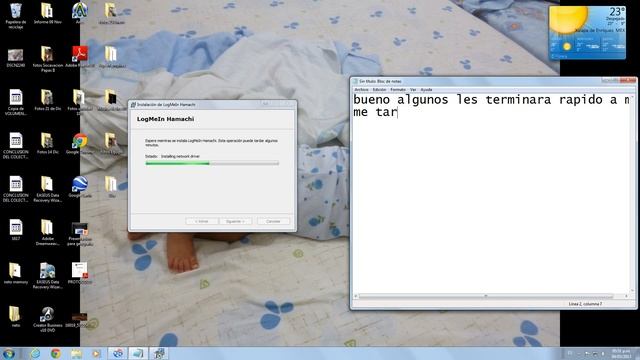This screenshot has width=640, height=360.
Task: Open the Ayuda menu in Notepad
Action: tap(426, 89)
